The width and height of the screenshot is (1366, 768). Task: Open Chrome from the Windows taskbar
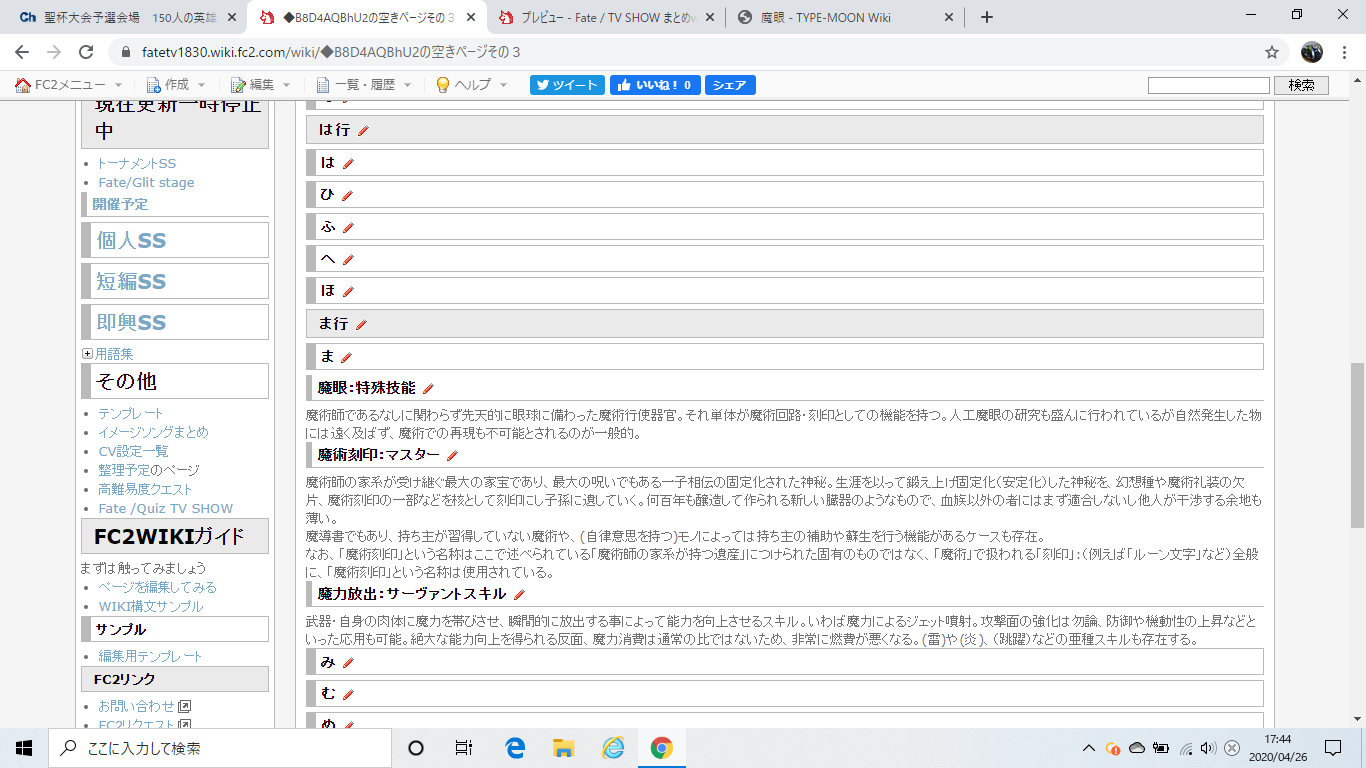pos(661,748)
